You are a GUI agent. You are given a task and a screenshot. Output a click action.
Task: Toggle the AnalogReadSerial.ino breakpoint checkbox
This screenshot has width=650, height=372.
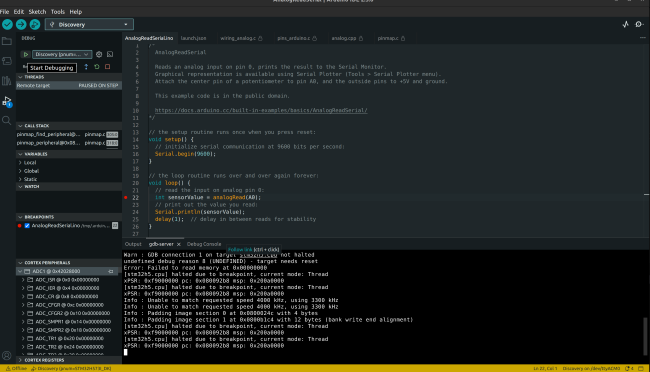pos(27,226)
